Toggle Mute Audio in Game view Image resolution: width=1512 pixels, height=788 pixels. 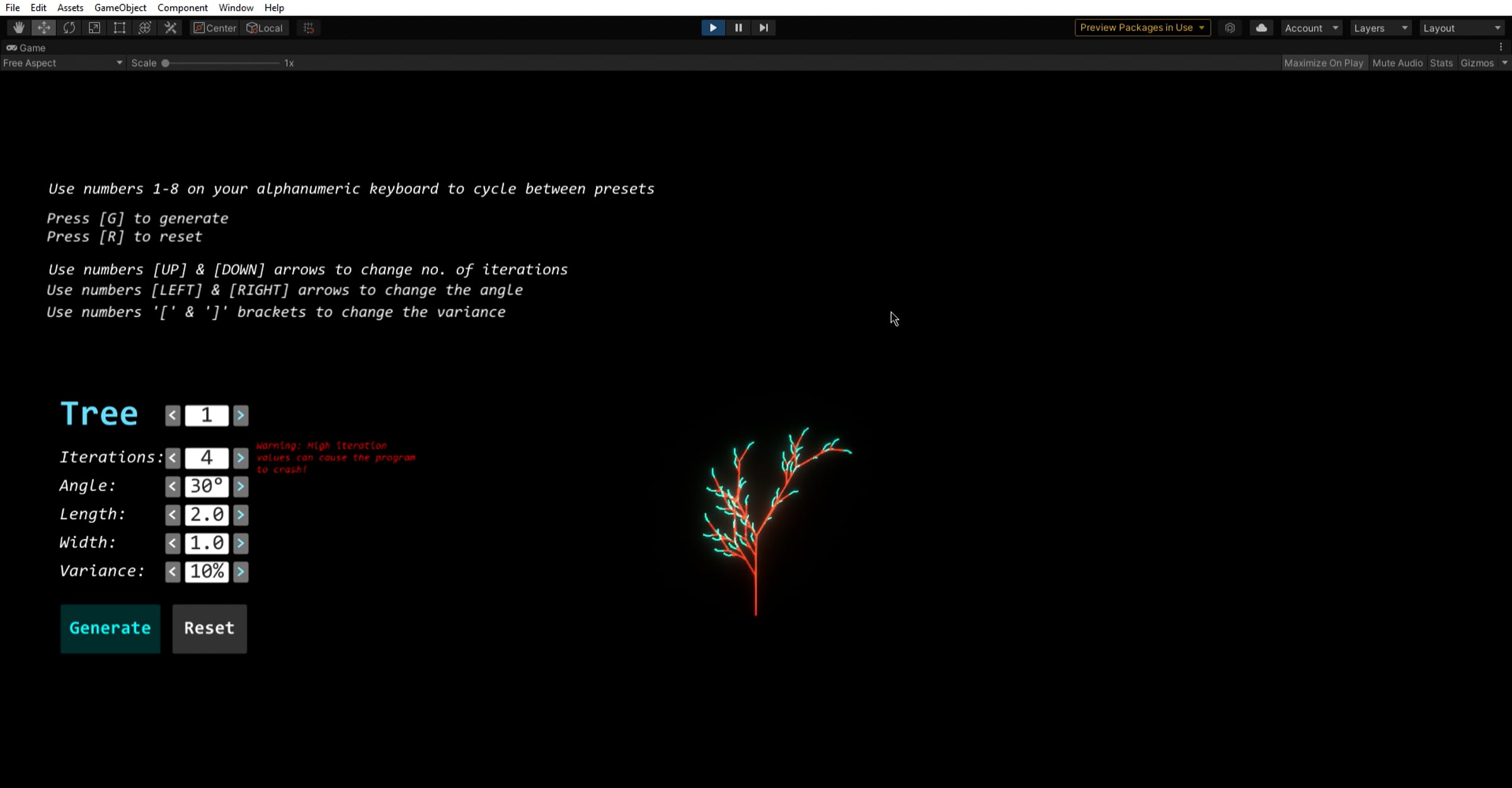click(1397, 63)
